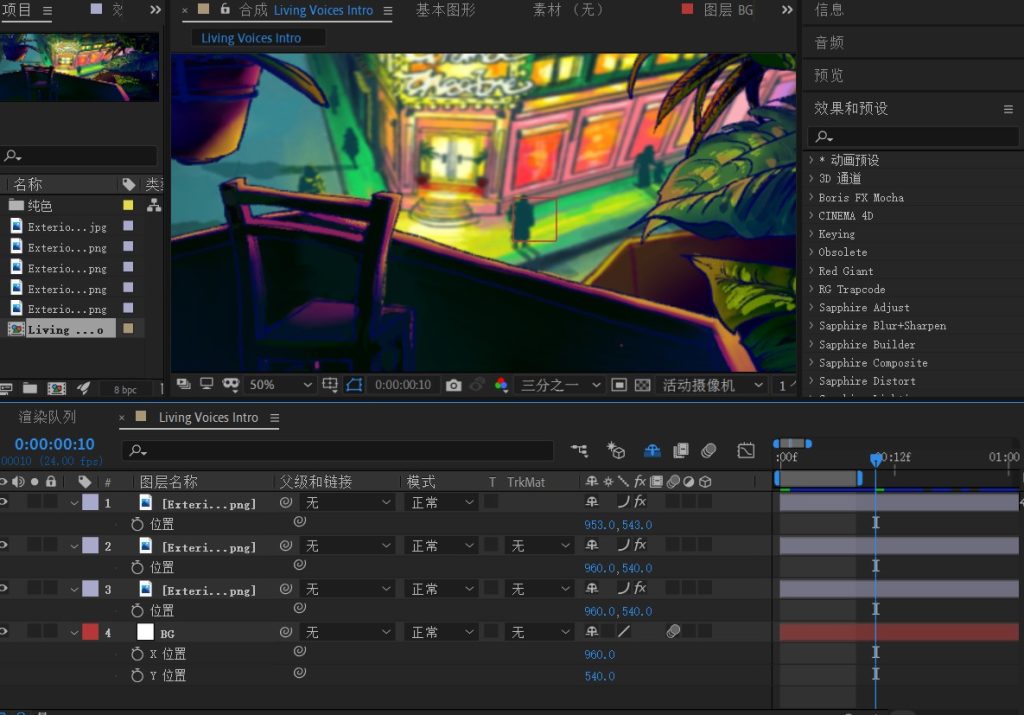Image resolution: width=1024 pixels, height=715 pixels.
Task: Hide layer 2 with its eye icon
Action: tap(4, 545)
